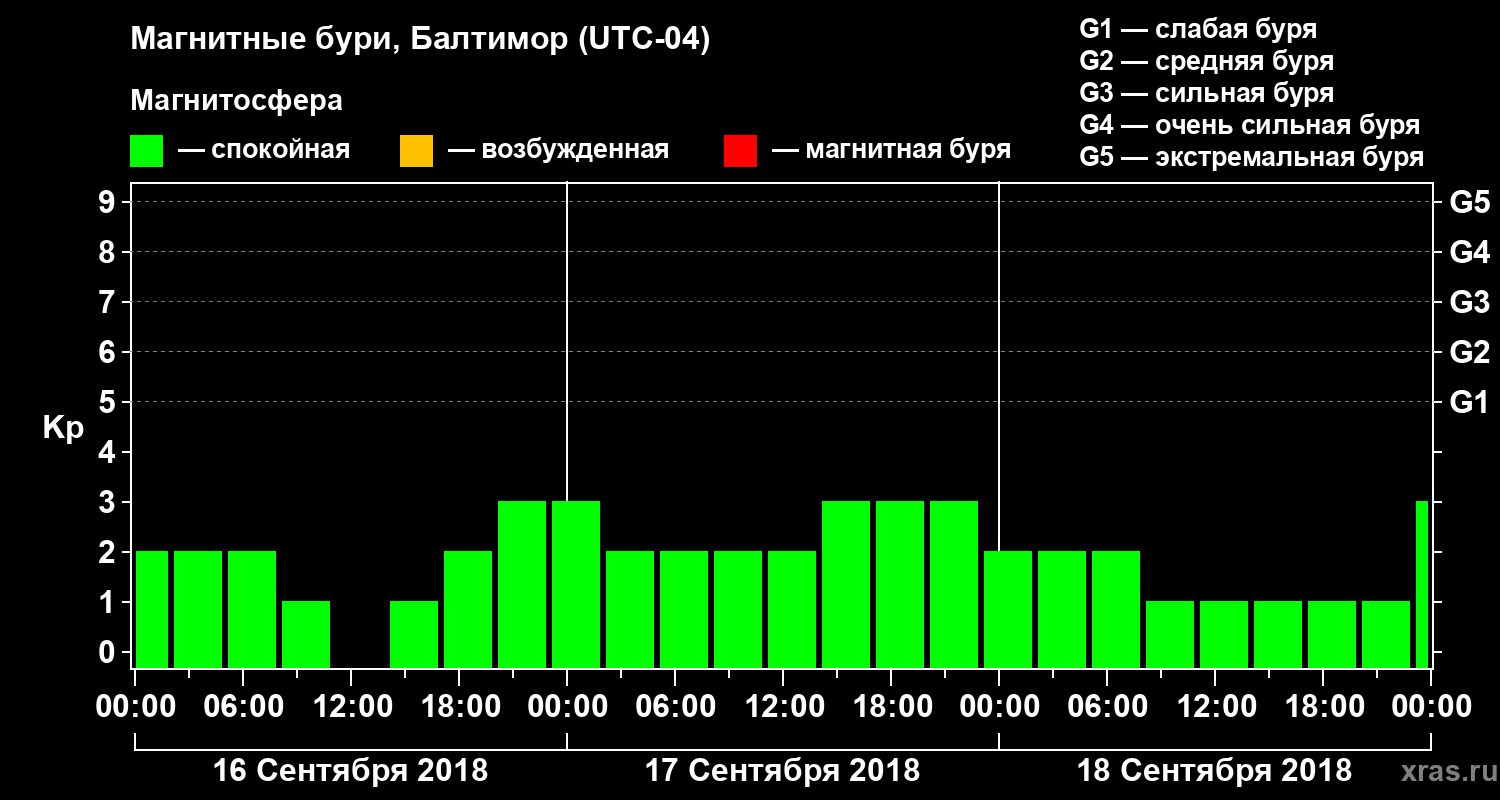Click the «Kp» axis title
The image size is (1500, 800).
pyautogui.click(x=63, y=428)
